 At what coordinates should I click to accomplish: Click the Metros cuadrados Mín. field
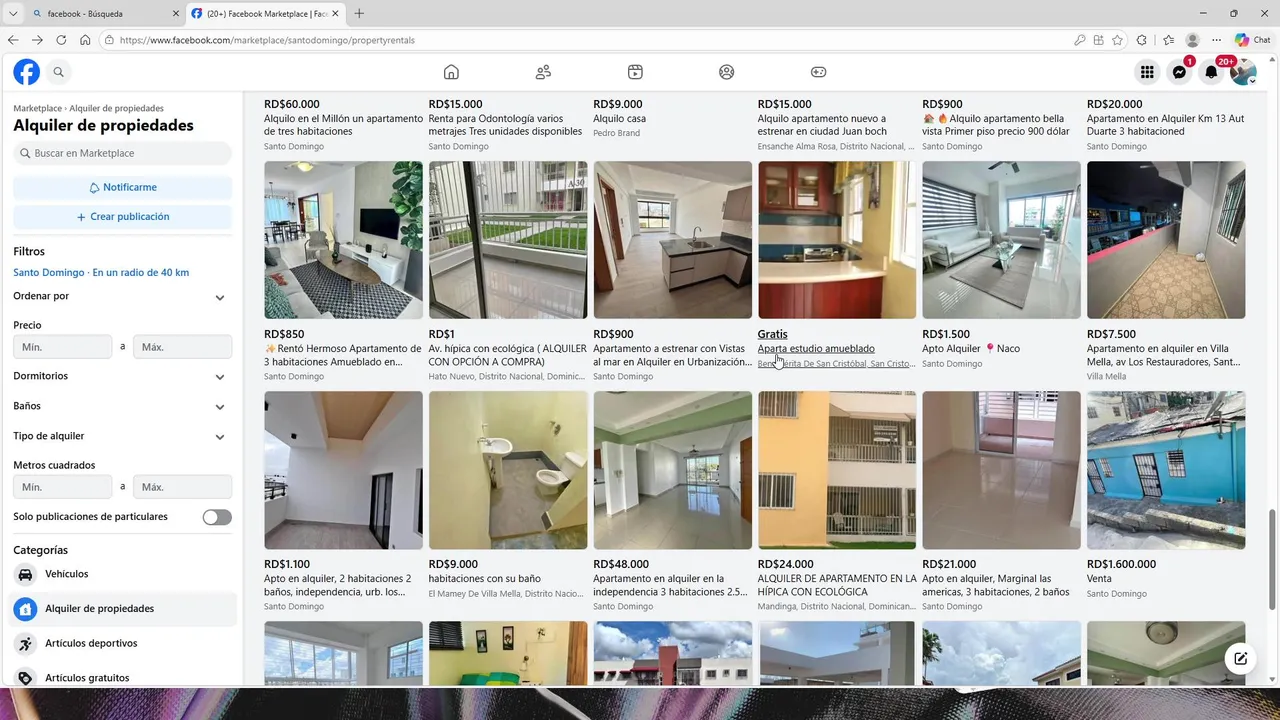tap(63, 487)
